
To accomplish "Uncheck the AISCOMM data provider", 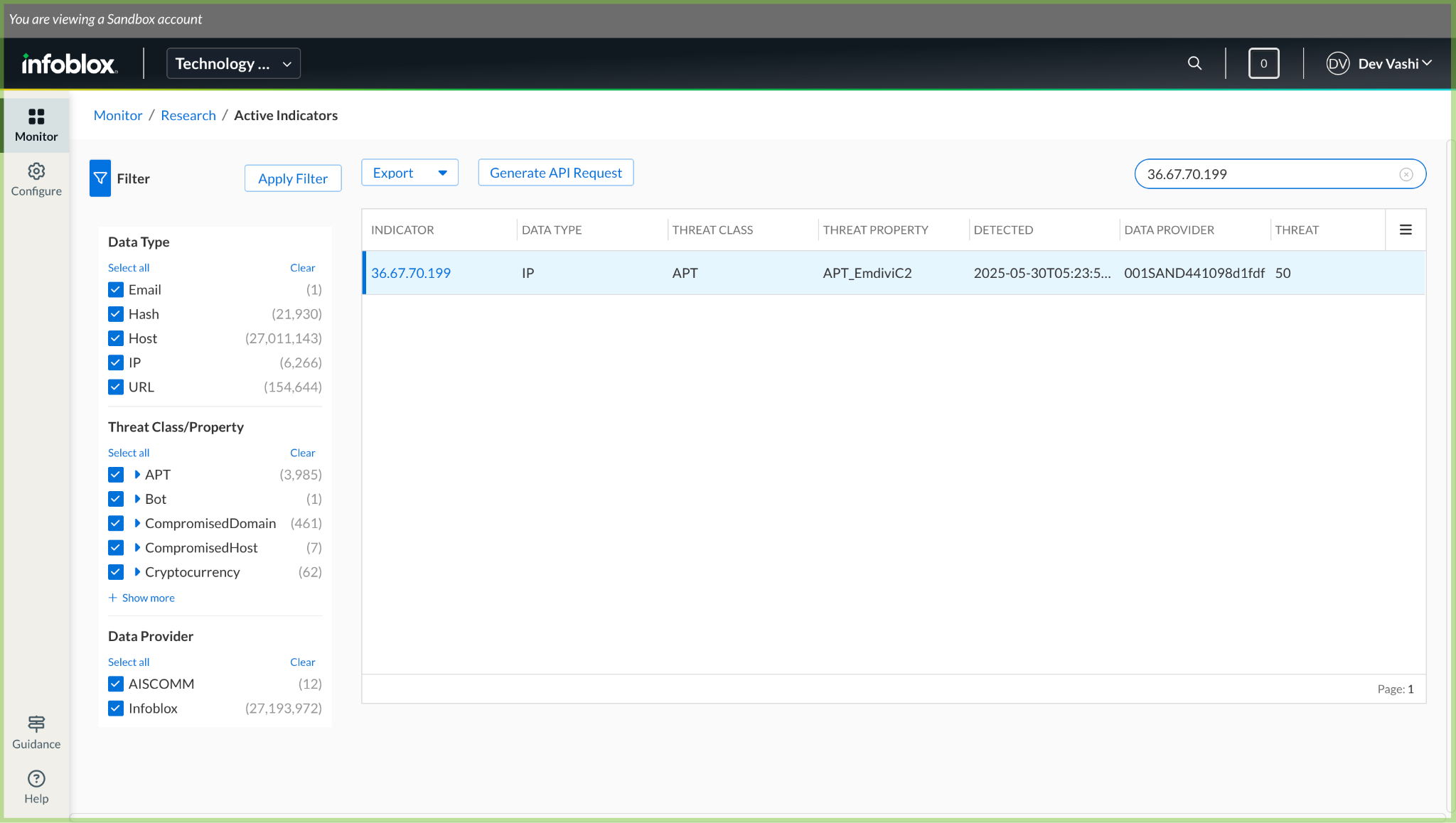I will point(116,684).
